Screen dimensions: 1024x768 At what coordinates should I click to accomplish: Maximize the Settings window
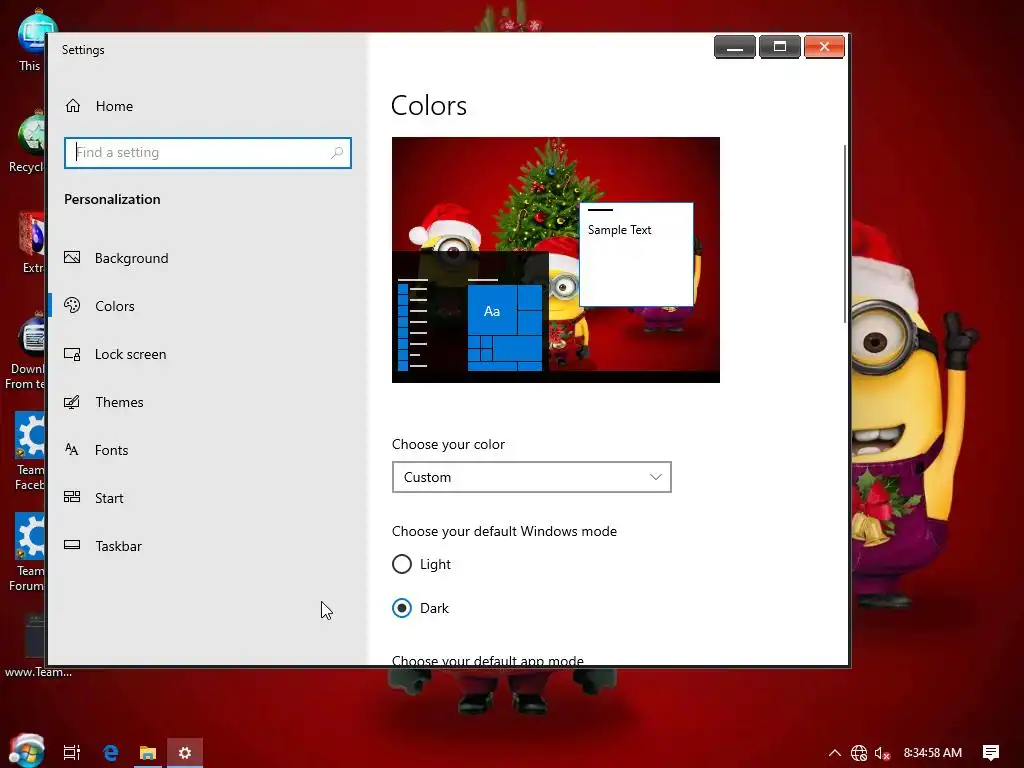click(x=780, y=47)
